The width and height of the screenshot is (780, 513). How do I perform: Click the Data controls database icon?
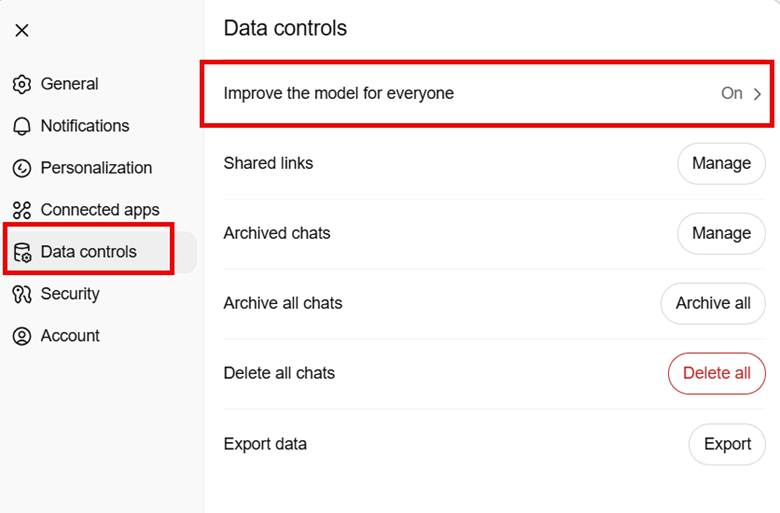(22, 252)
